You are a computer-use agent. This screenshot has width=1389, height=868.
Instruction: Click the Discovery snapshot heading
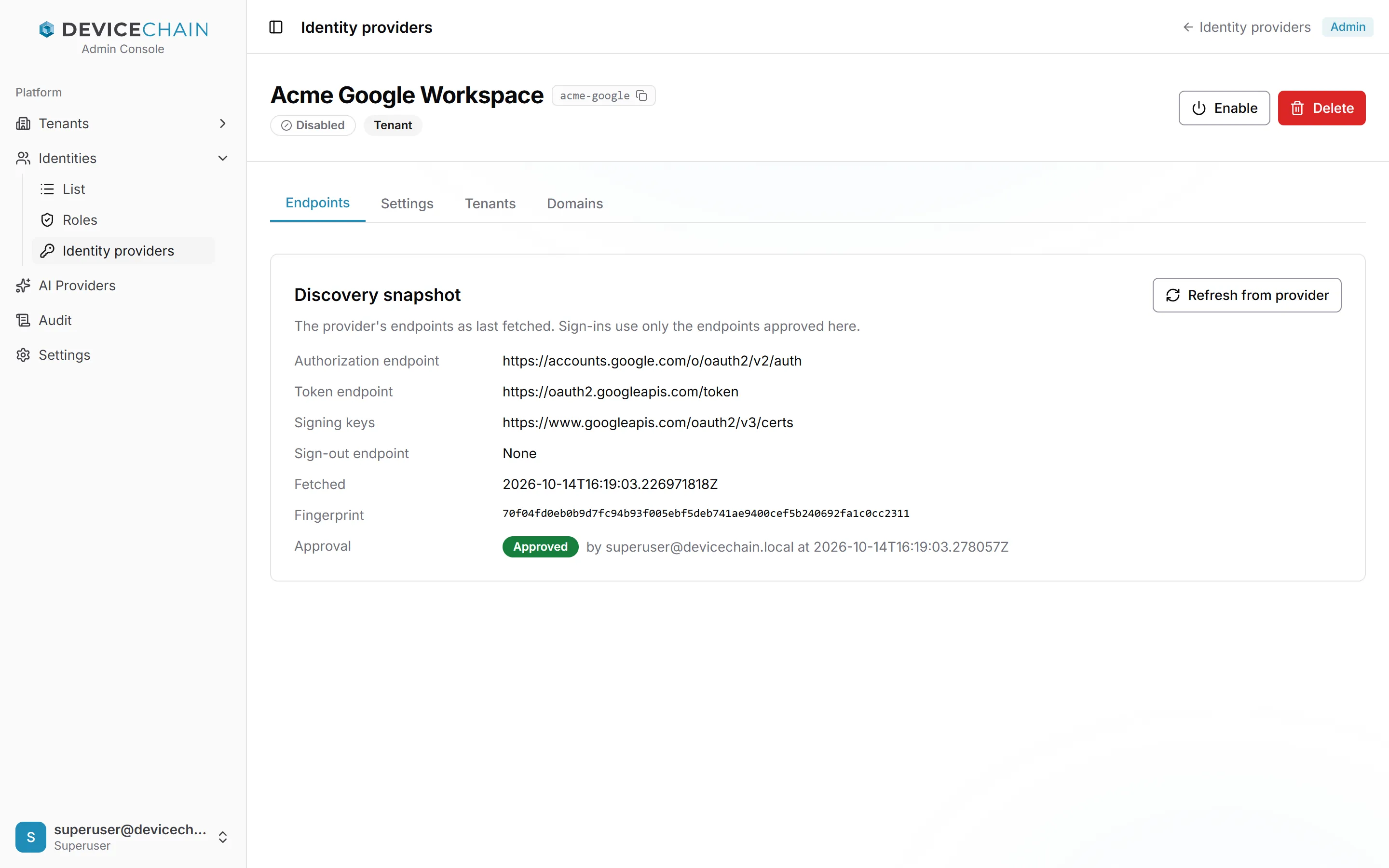(377, 295)
